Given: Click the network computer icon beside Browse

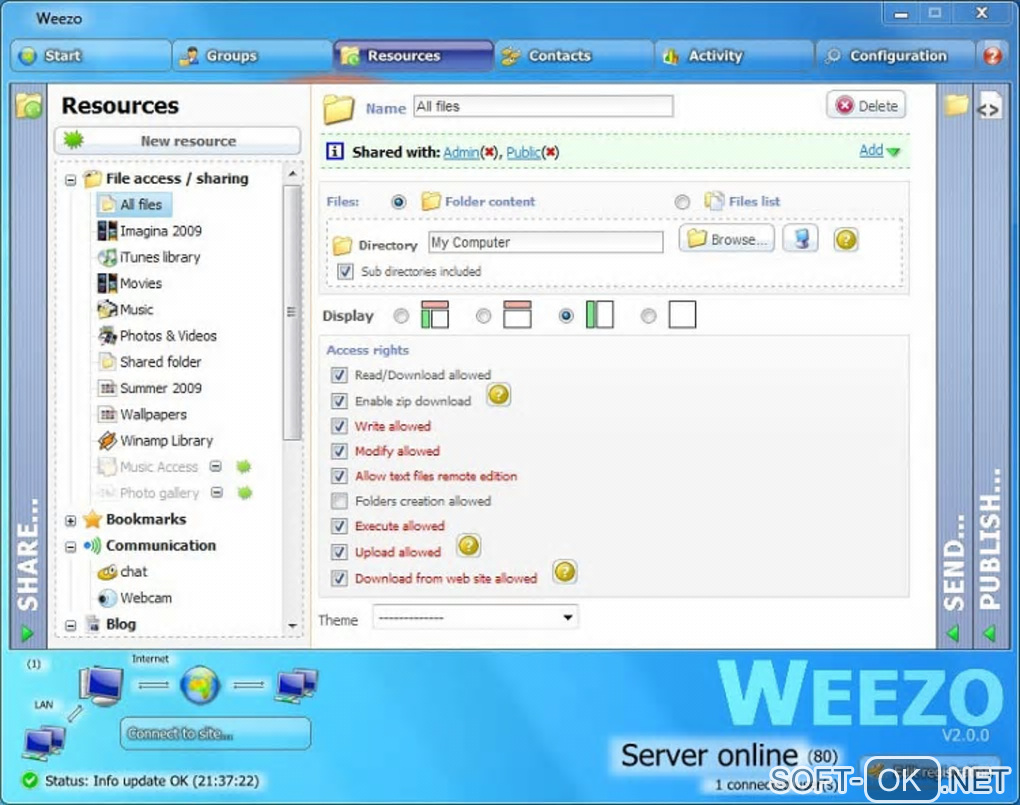Looking at the screenshot, I should (x=800, y=239).
